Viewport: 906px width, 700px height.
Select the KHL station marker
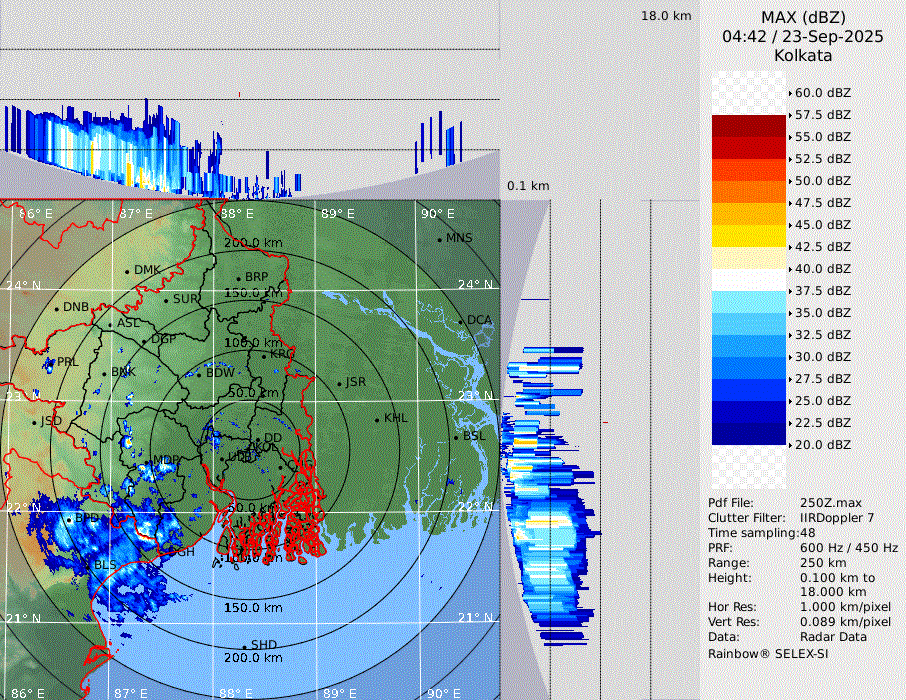377,419
